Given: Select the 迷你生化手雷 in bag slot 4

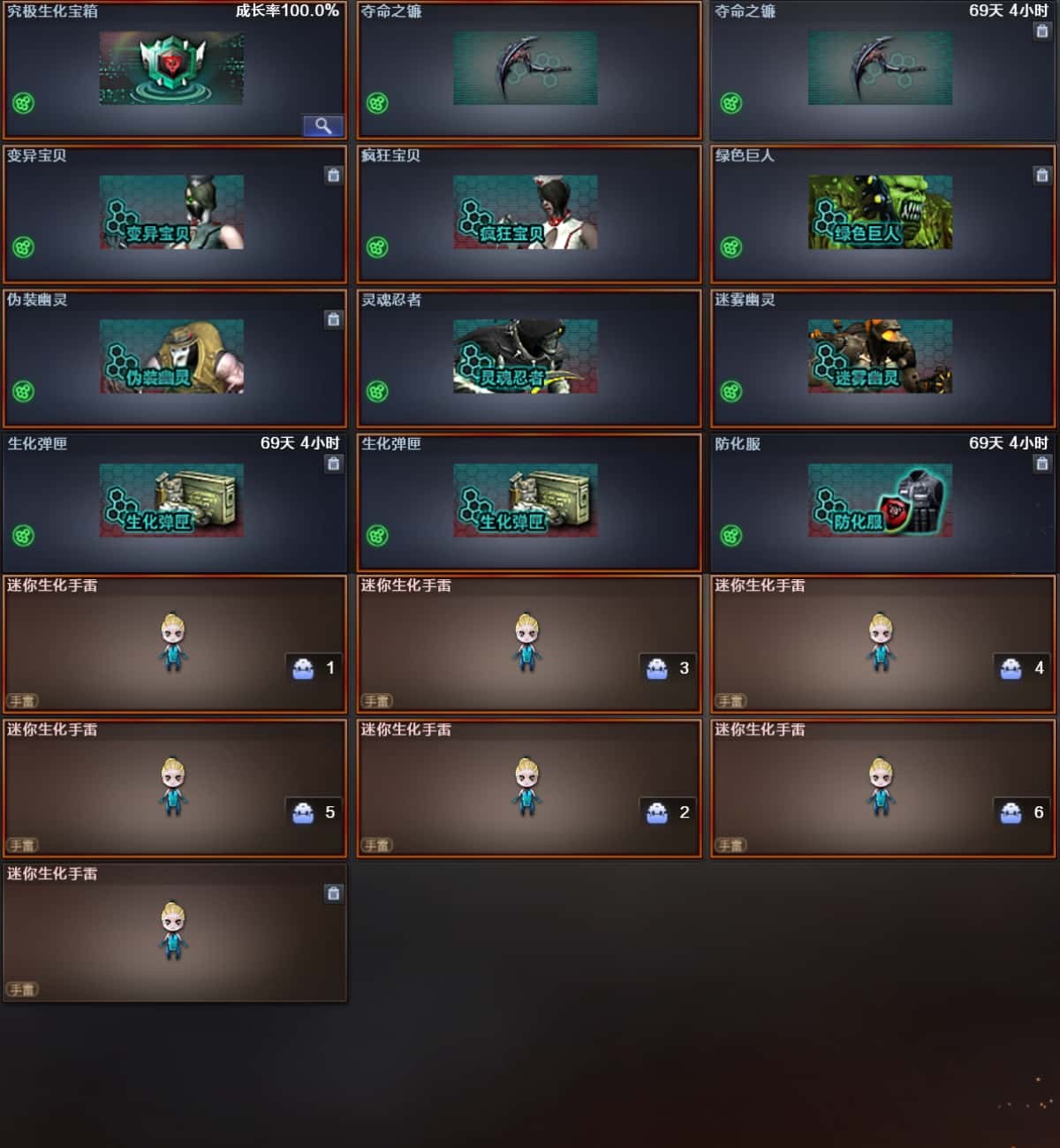Looking at the screenshot, I should coord(882,644).
